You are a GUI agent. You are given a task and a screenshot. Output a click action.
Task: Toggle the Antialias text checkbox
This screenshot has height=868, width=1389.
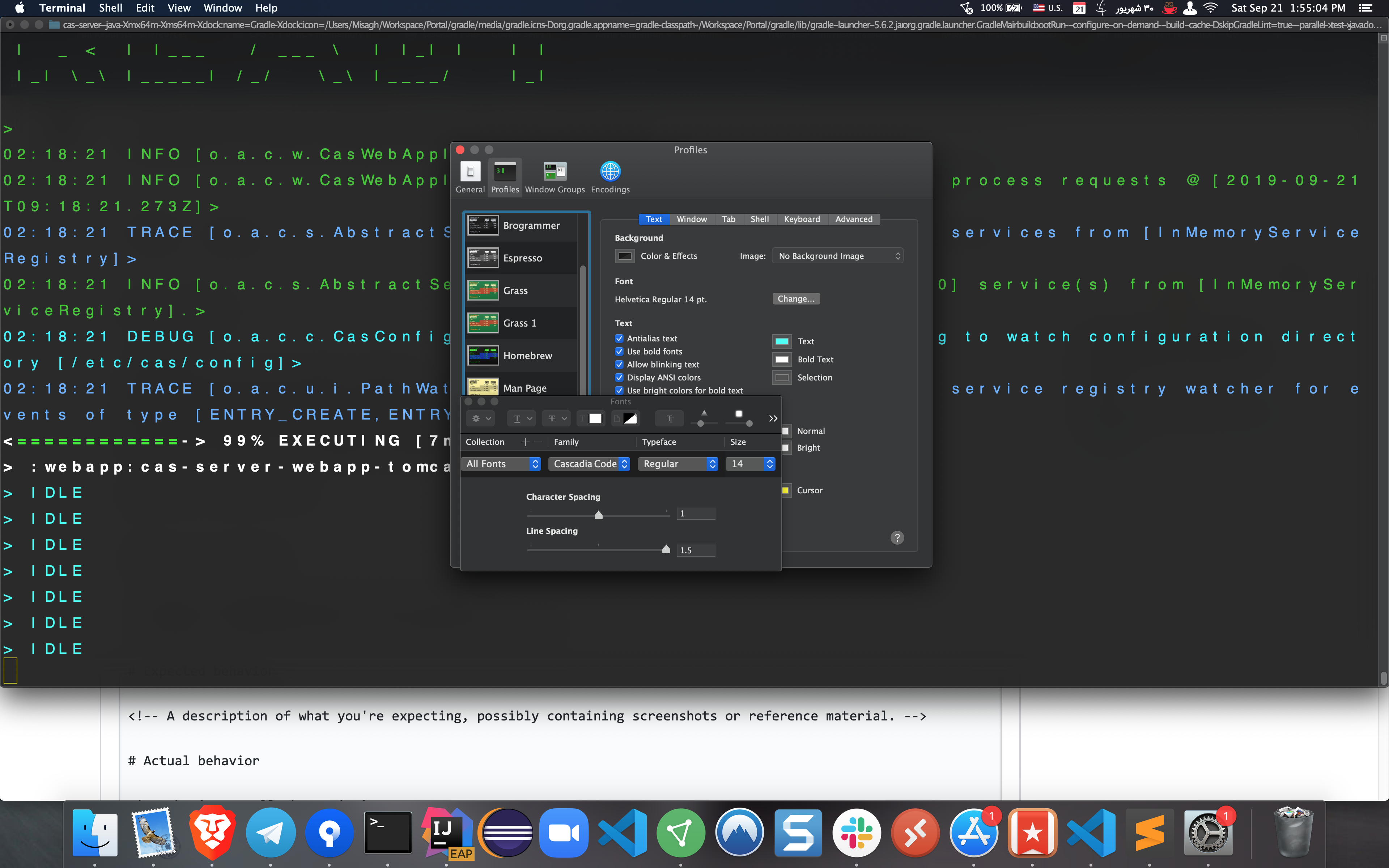(x=619, y=338)
